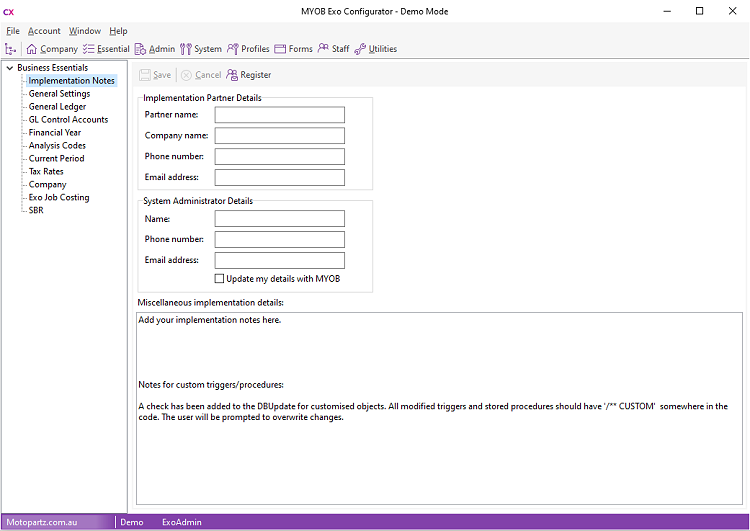Click Demo in the status bar
Image resolution: width=750 pixels, height=531 pixels.
(x=132, y=522)
